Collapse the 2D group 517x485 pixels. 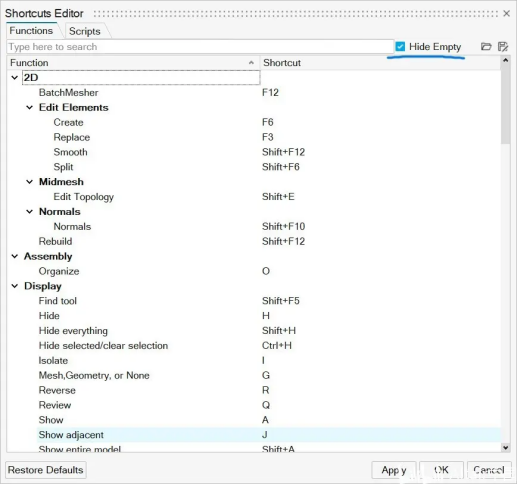[x=15, y=78]
